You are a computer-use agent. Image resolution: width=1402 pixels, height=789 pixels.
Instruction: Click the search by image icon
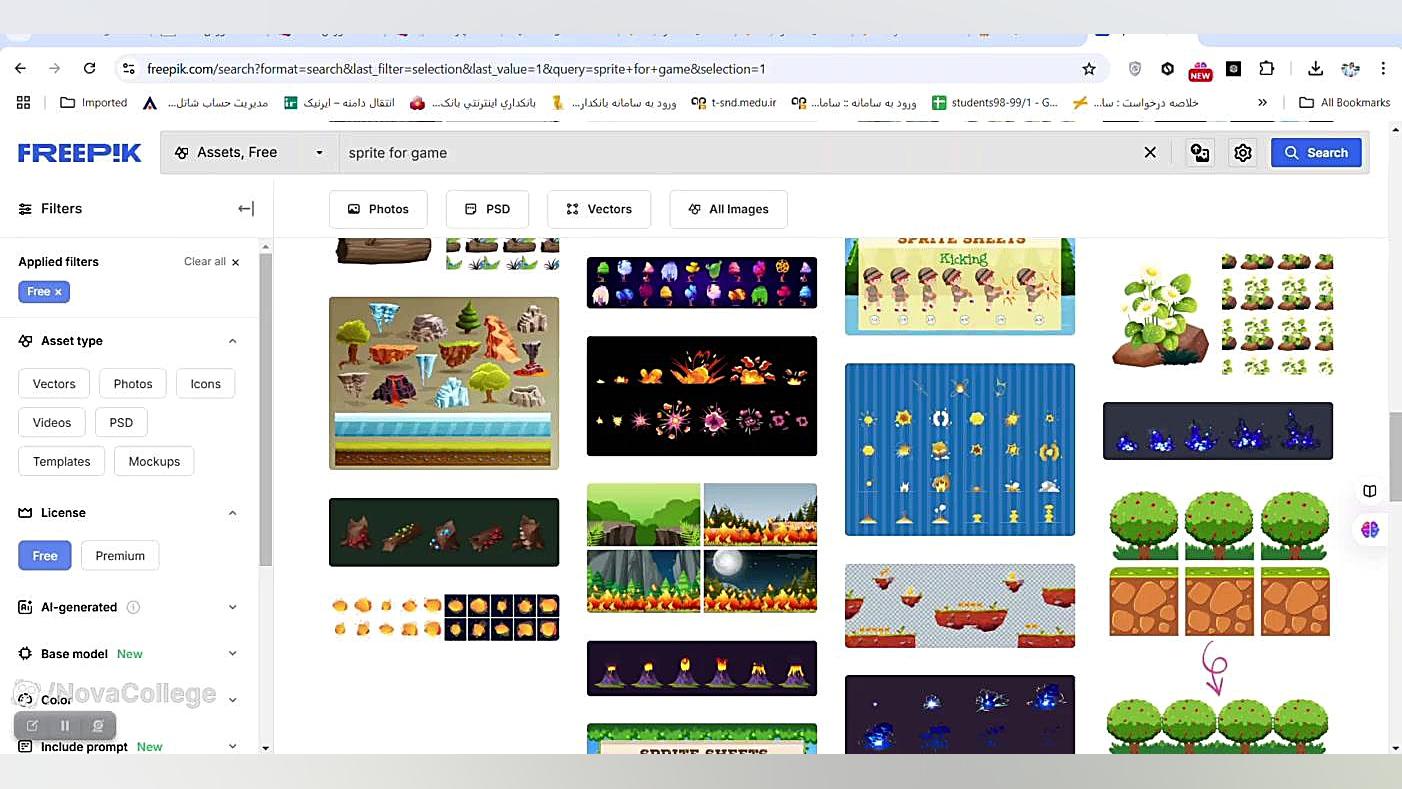pos(1200,153)
